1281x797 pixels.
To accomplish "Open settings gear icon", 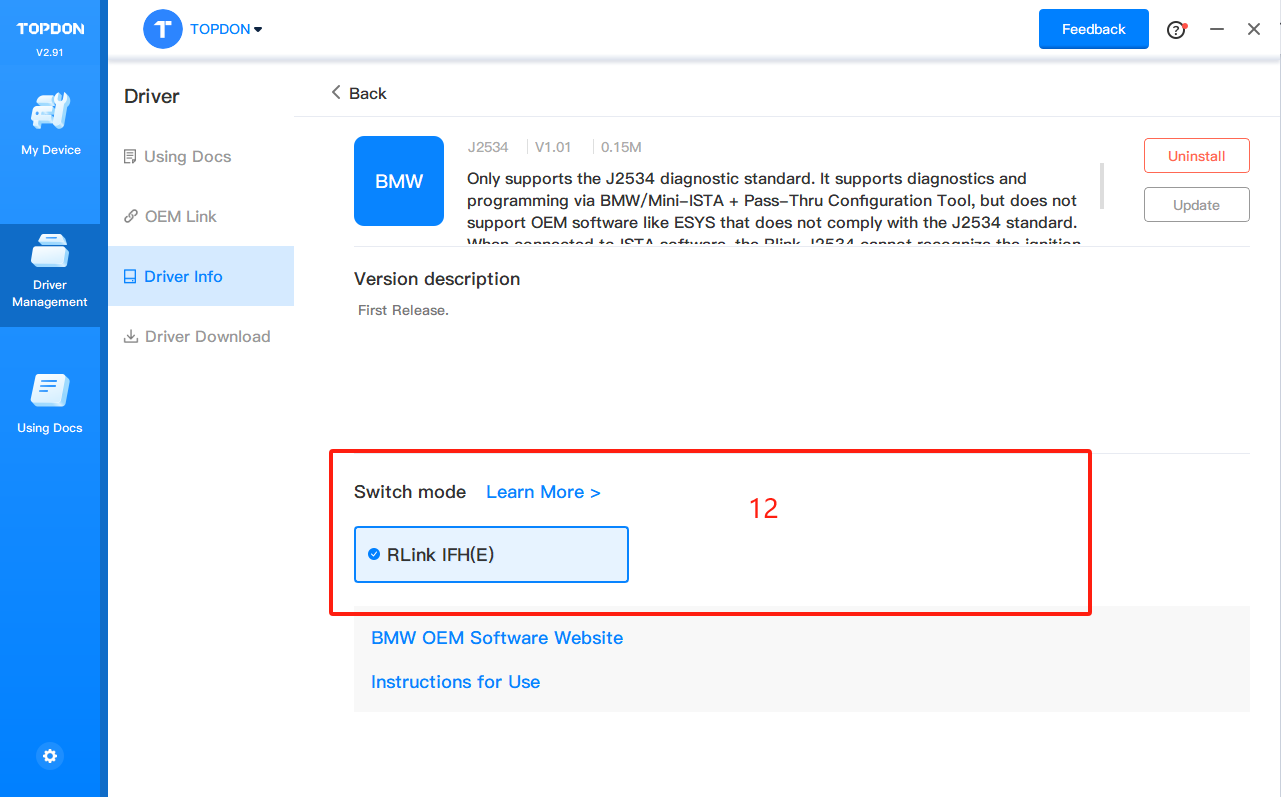I will click(50, 756).
